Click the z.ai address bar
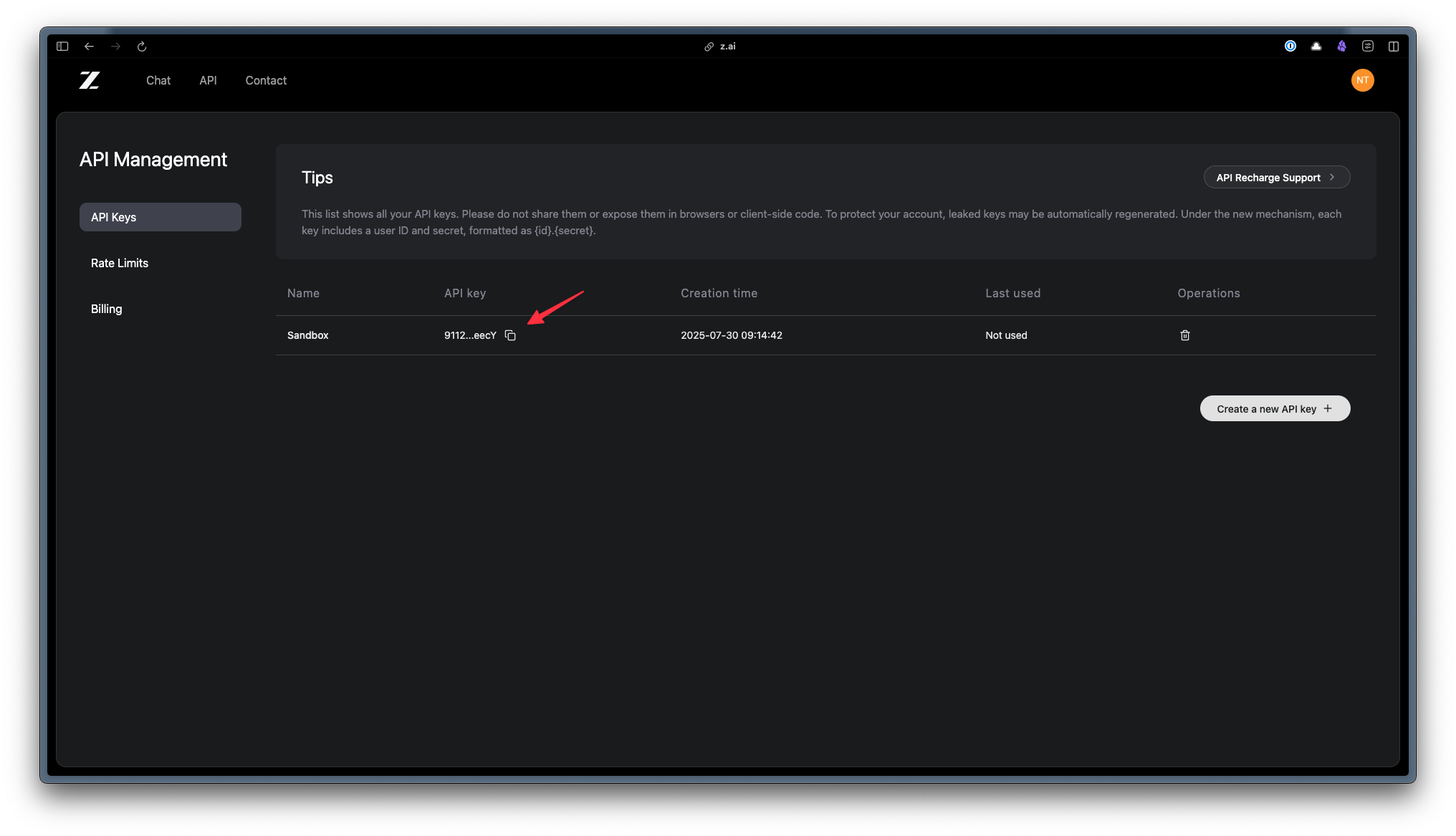 pyautogui.click(x=727, y=47)
